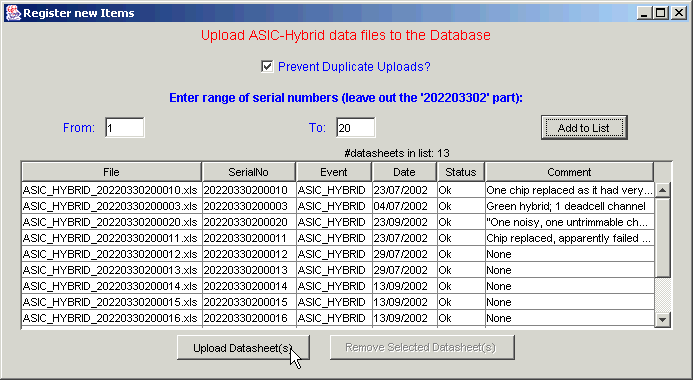Click the Add to List button
The width and height of the screenshot is (693, 380).
click(584, 128)
